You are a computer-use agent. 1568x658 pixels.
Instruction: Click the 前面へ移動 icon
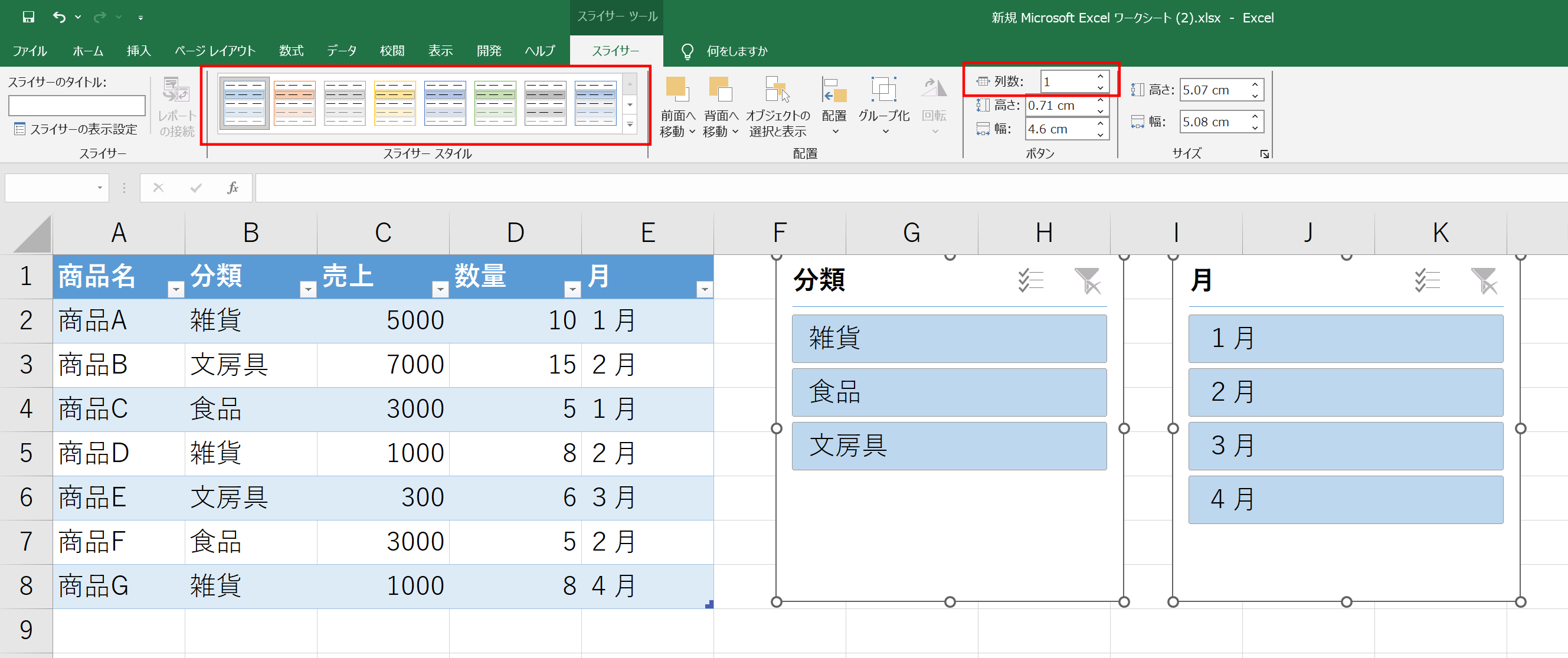(676, 90)
